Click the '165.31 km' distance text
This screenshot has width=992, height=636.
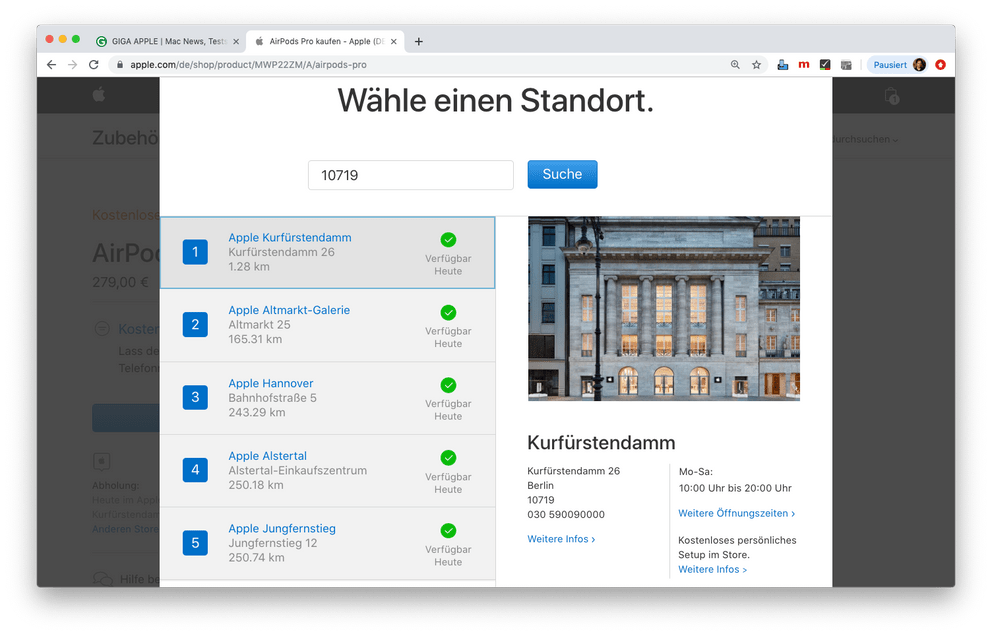tap(255, 339)
